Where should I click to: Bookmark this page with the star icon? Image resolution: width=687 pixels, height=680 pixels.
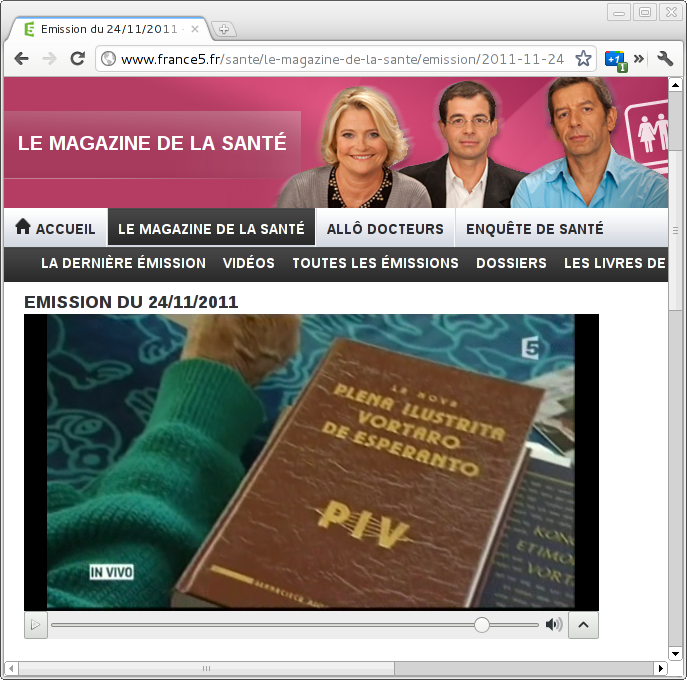point(583,59)
